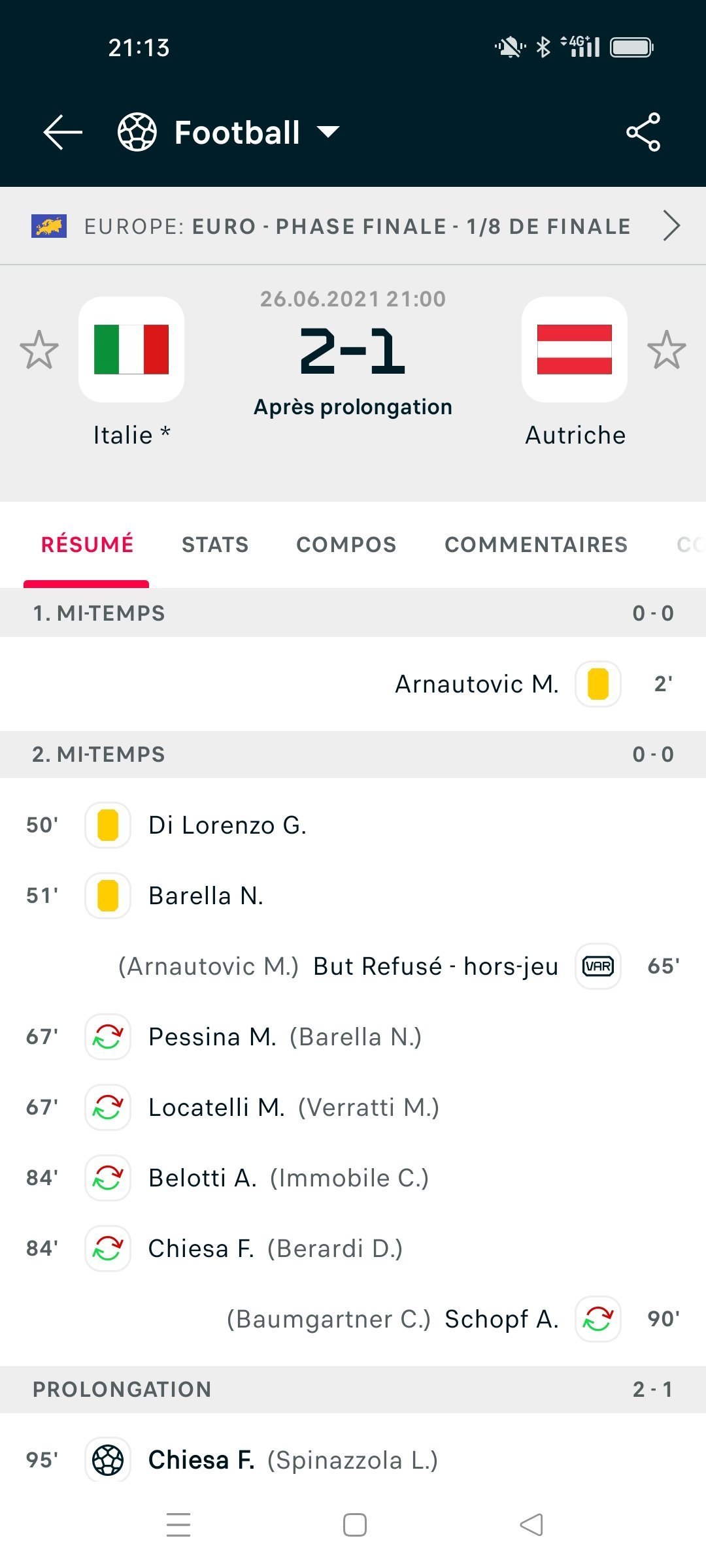Tap Arnautovic's yellow card at 2'

click(598, 684)
